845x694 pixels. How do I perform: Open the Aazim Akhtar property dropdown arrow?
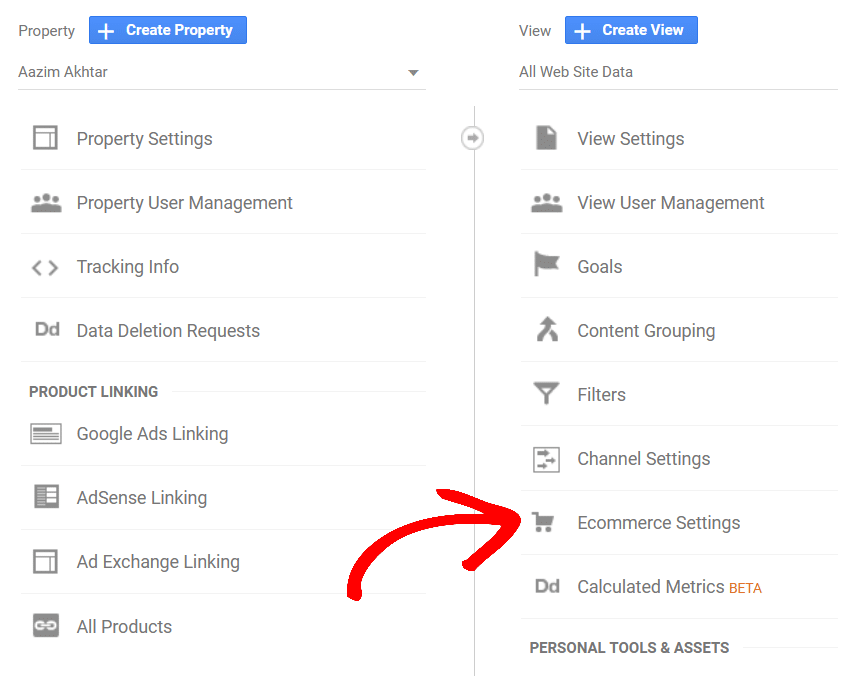pyautogui.click(x=413, y=72)
